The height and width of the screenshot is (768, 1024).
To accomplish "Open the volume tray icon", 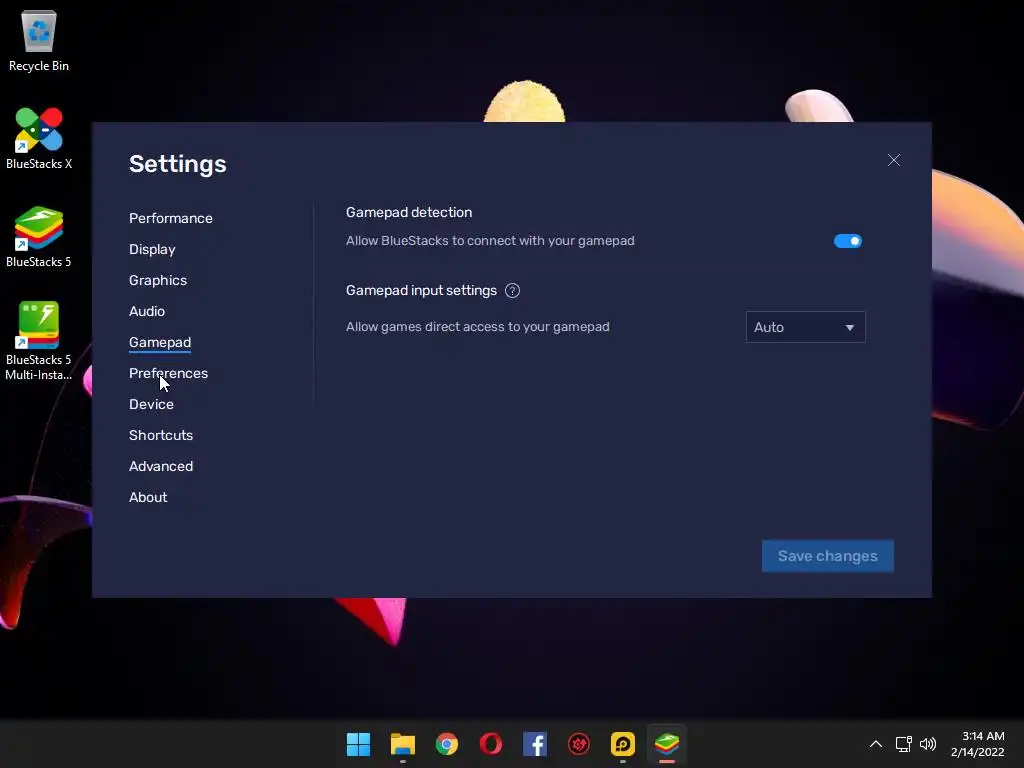I will [x=927, y=744].
